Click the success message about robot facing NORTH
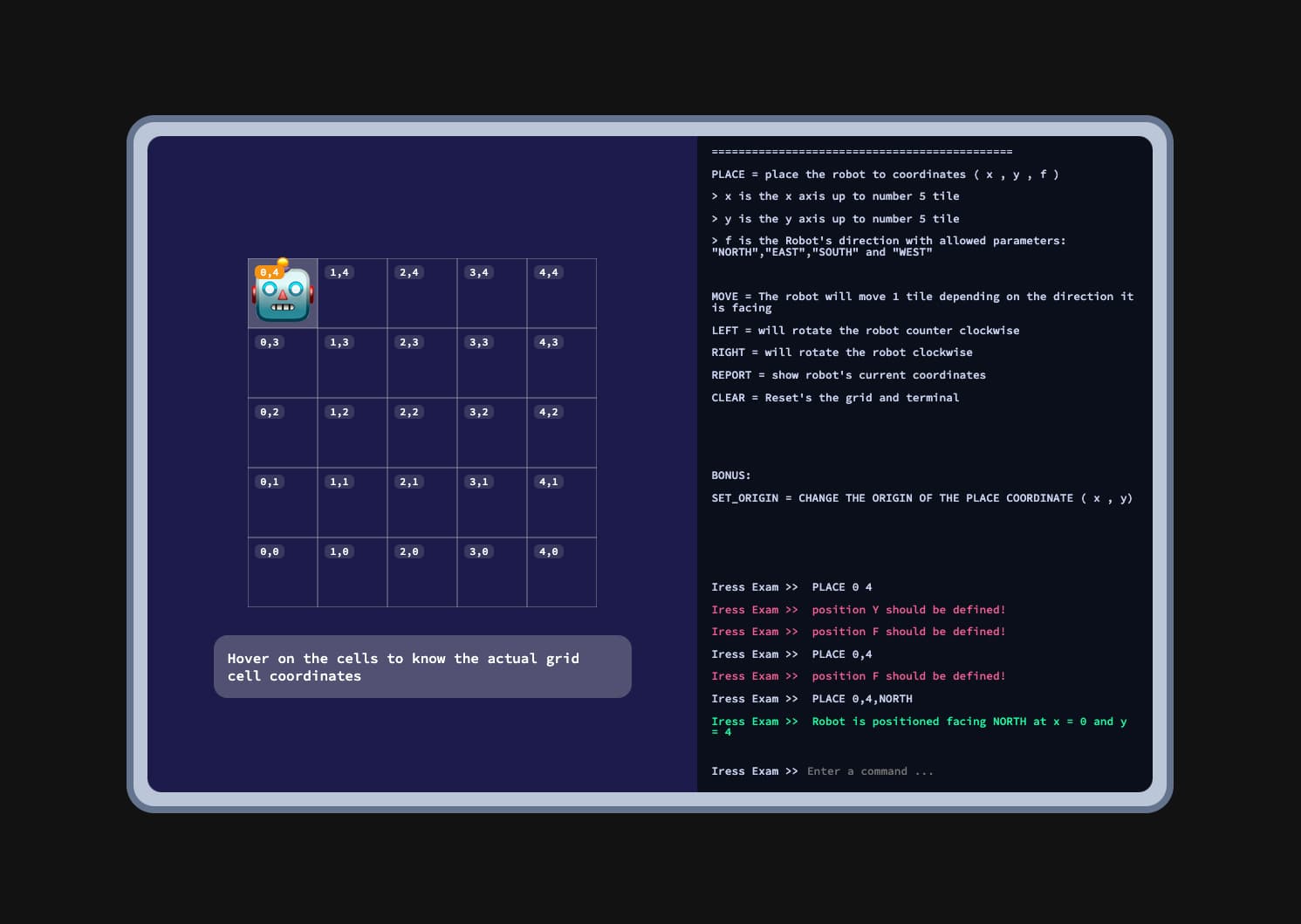This screenshot has width=1301, height=924. coord(969,722)
